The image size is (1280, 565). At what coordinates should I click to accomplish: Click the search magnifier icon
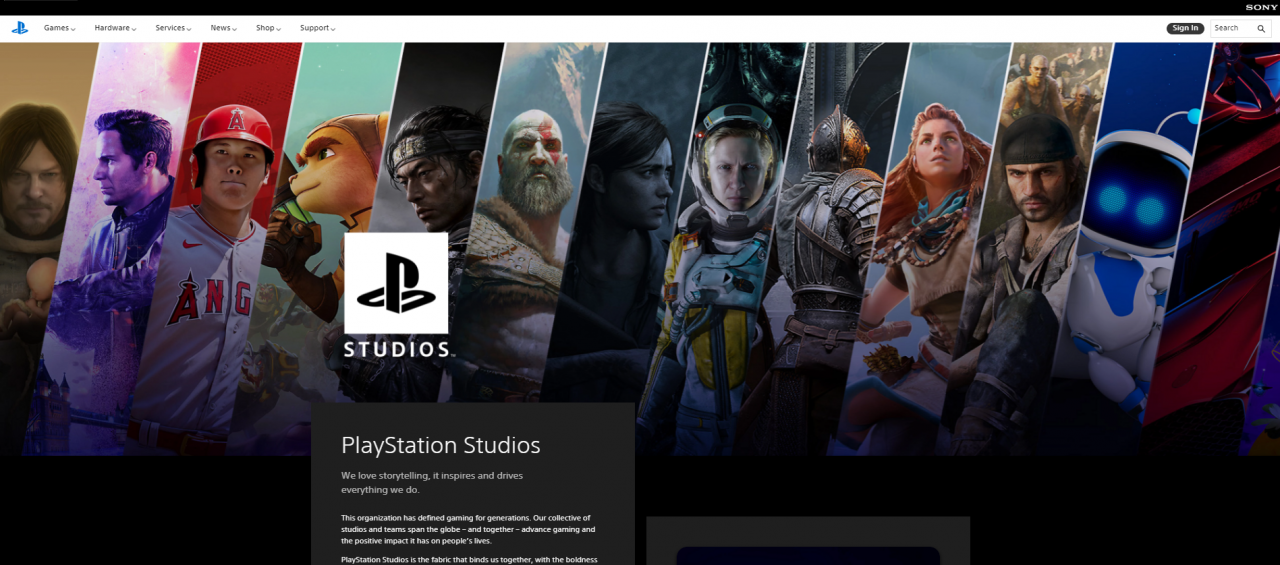click(x=1261, y=28)
